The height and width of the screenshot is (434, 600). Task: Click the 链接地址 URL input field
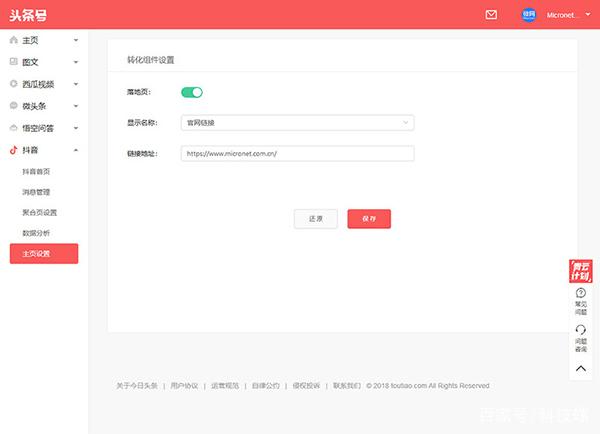pos(297,153)
